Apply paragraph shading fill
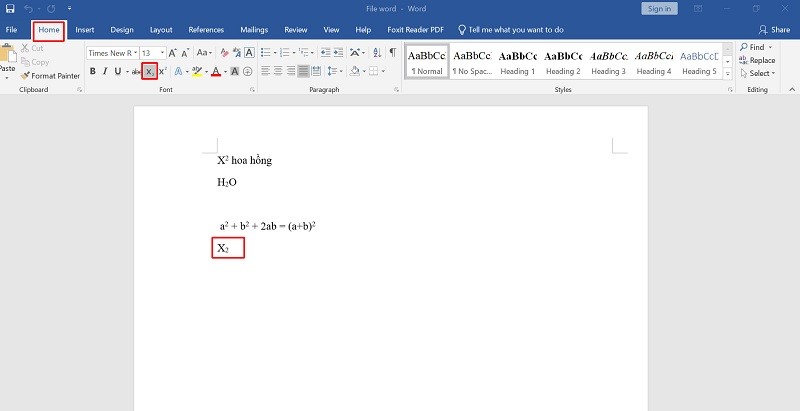This screenshot has width=800, height=411. coord(356,71)
